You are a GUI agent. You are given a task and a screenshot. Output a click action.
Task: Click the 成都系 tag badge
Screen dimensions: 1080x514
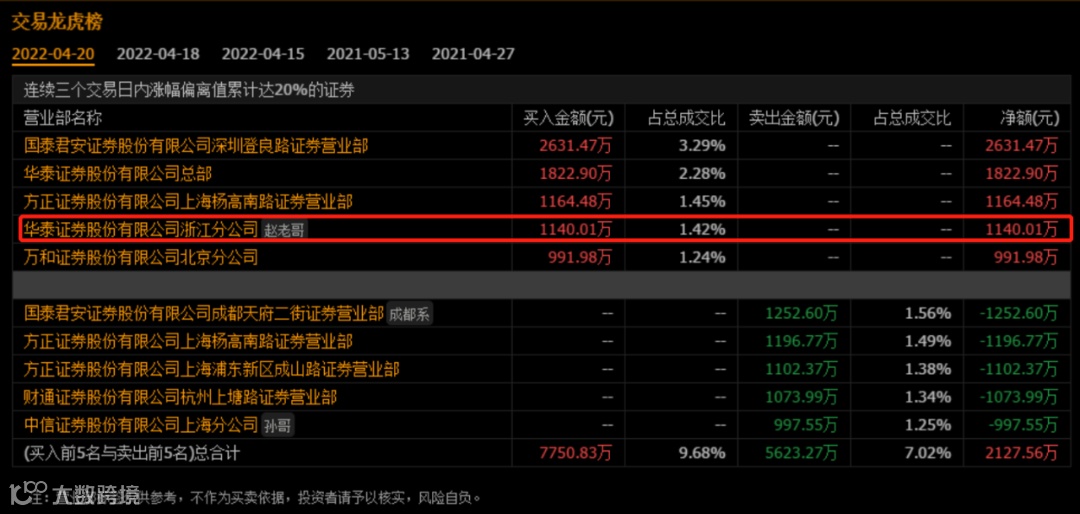(410, 315)
